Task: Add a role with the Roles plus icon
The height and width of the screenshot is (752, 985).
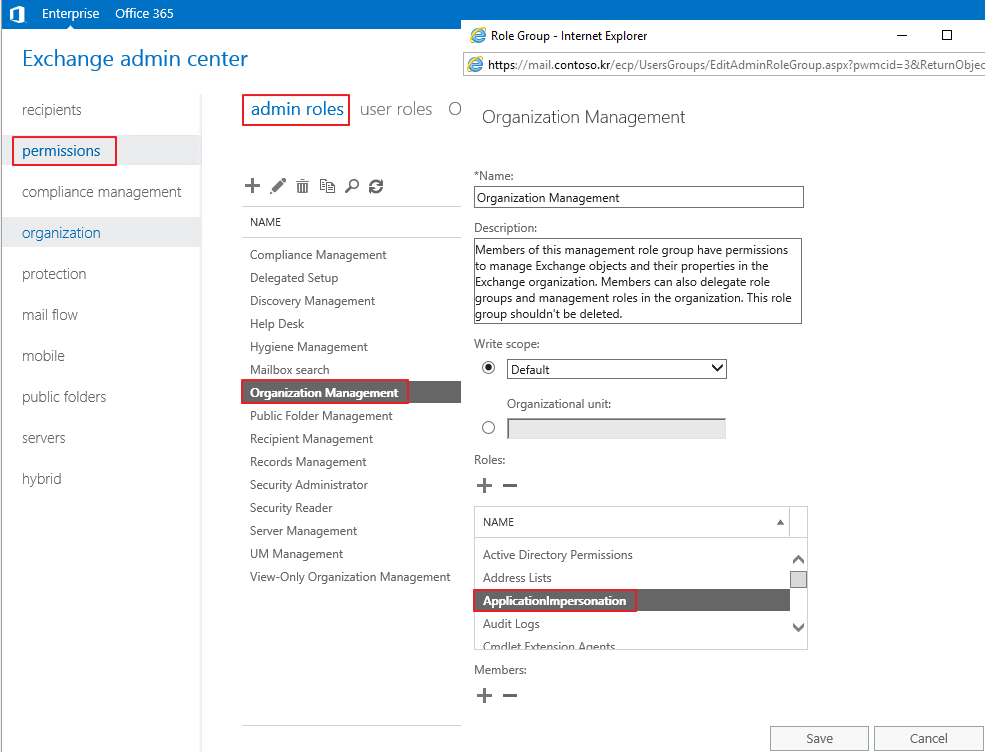Action: tap(484, 486)
